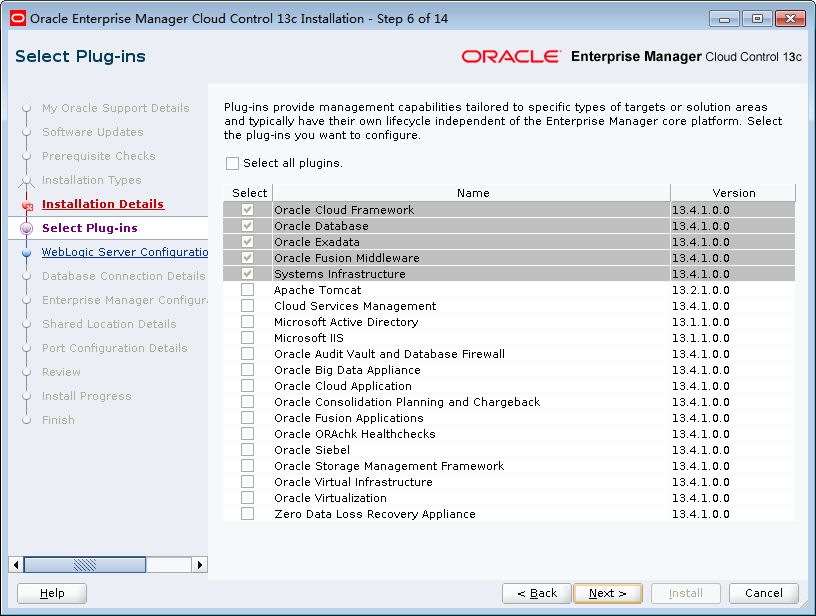Tick Zero Data Loss Recovery Appliance checkbox
The image size is (816, 616).
(x=248, y=514)
